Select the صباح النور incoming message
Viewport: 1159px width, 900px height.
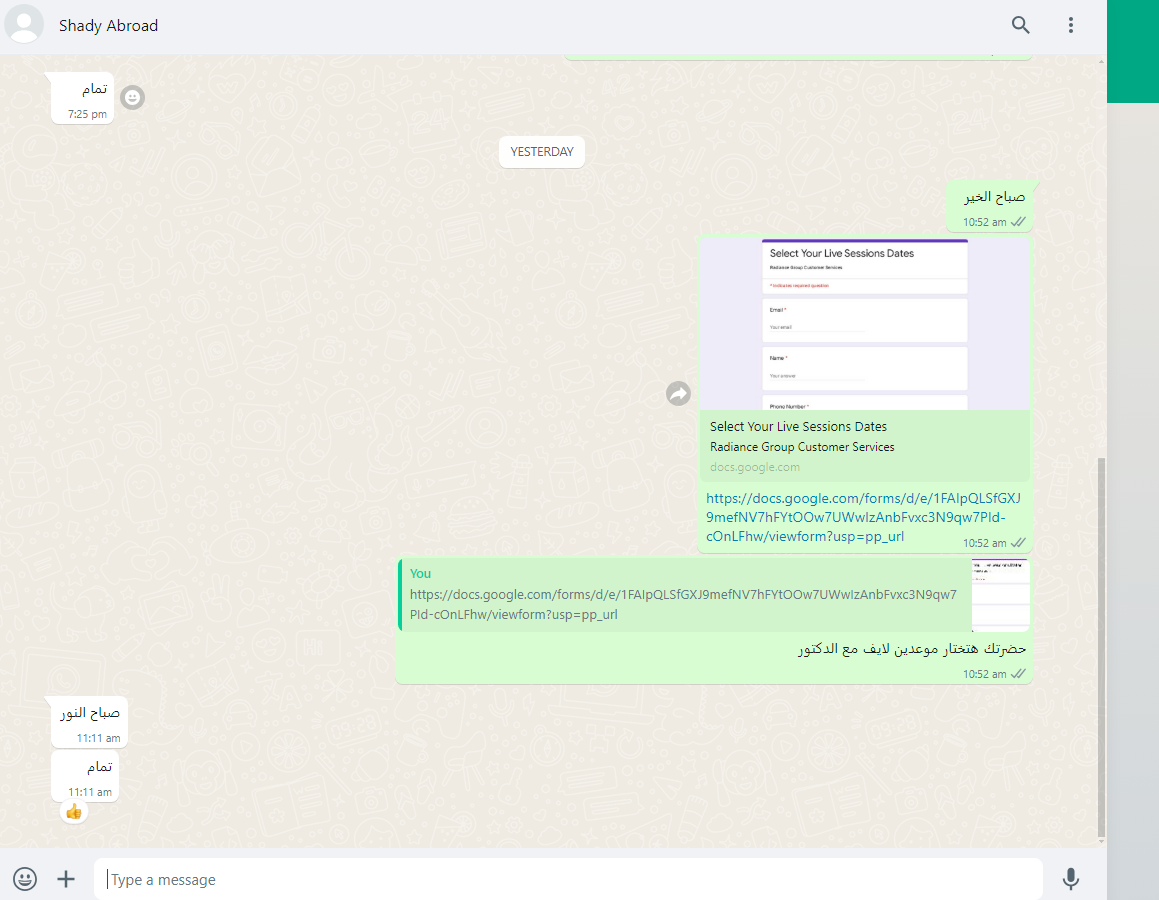pos(89,722)
